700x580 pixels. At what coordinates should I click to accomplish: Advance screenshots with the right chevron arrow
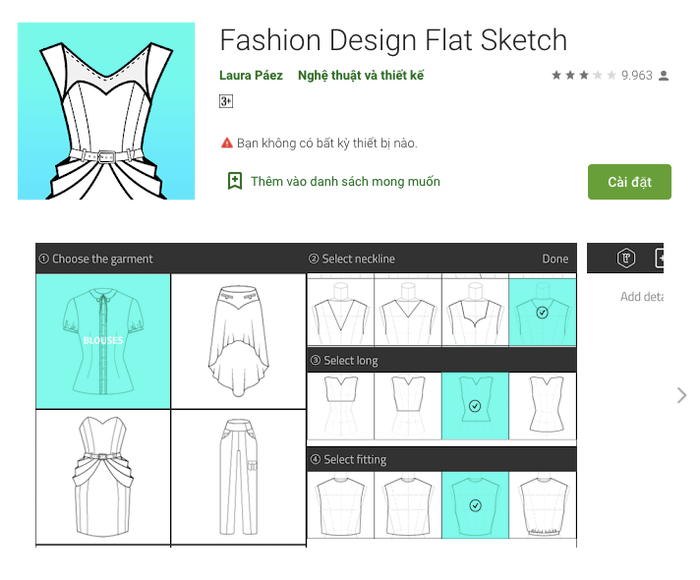click(681, 395)
